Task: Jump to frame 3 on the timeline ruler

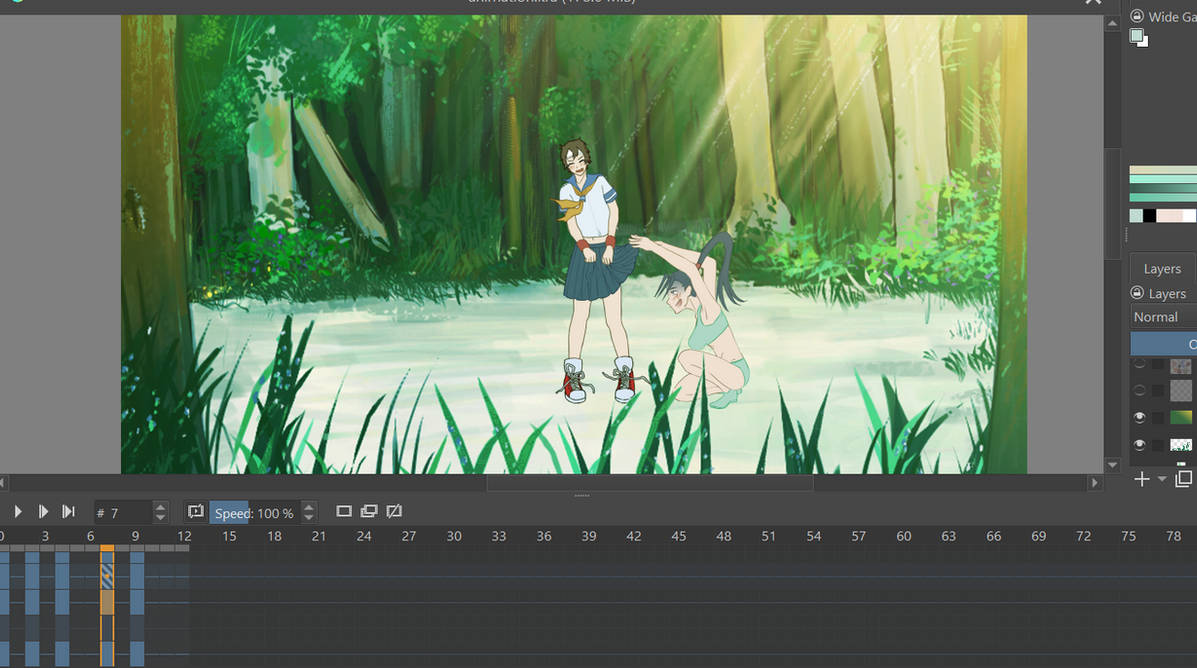Action: click(x=45, y=536)
